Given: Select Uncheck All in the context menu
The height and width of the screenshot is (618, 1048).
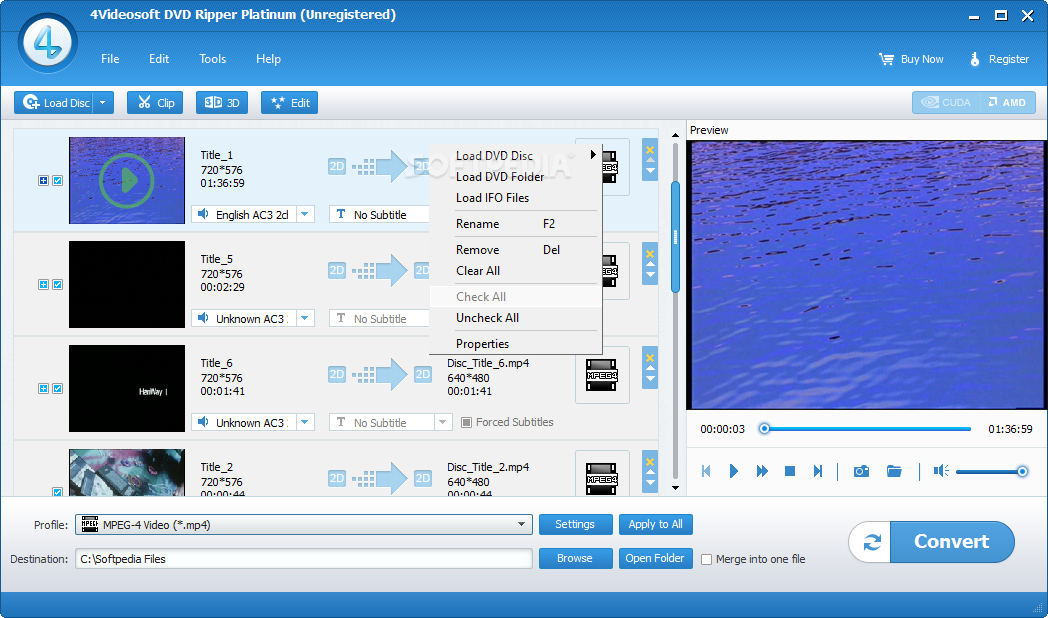Looking at the screenshot, I should (515, 318).
